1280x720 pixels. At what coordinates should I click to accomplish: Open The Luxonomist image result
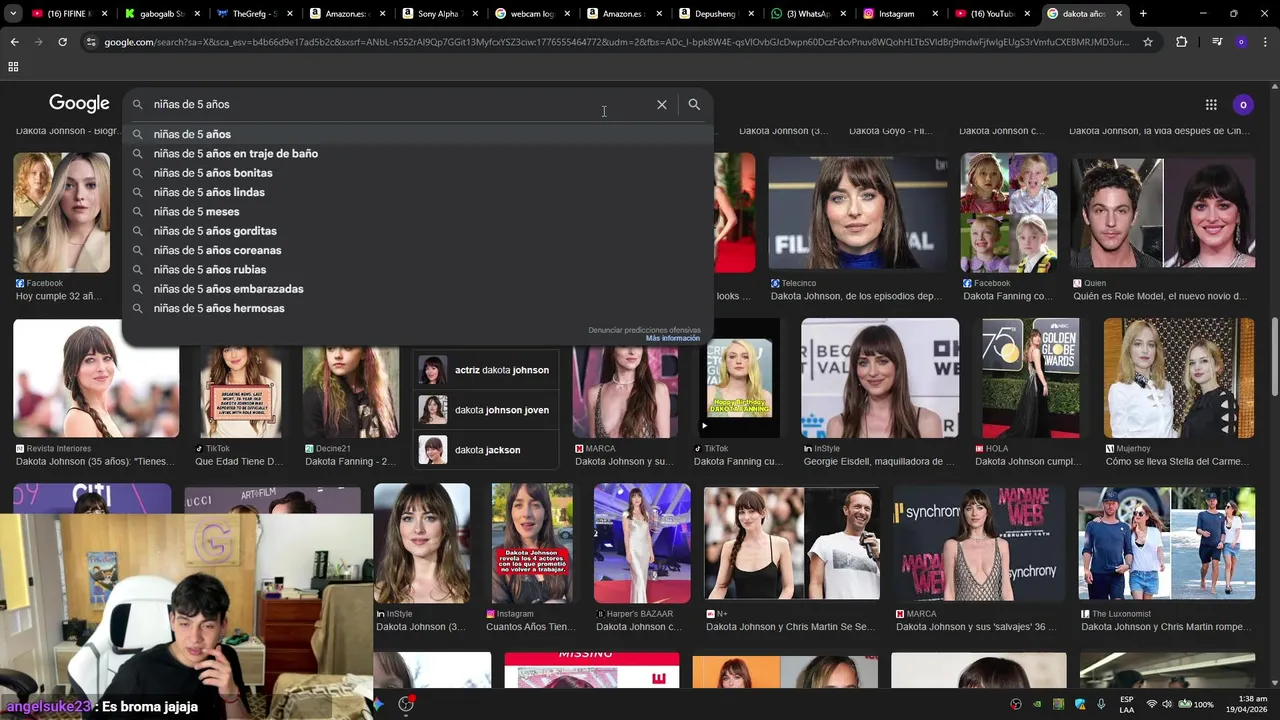pos(1167,543)
